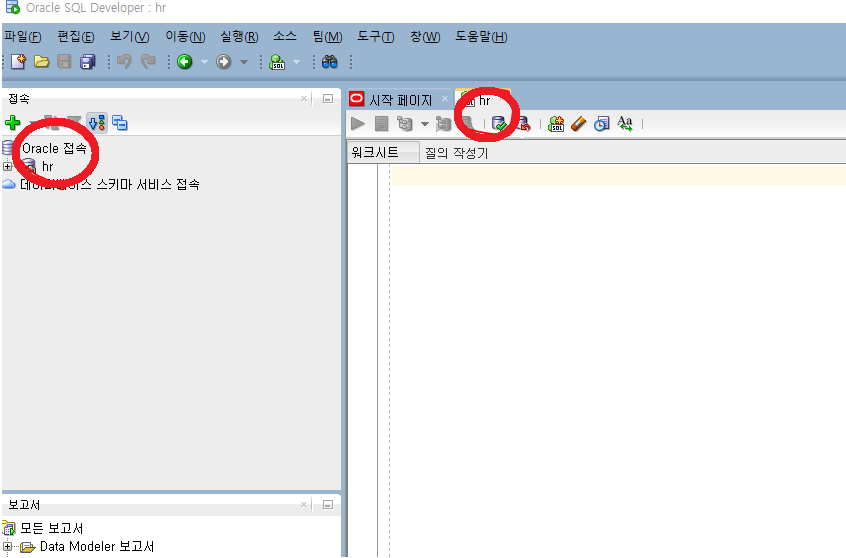Open the 도구(T) menu
846x558 pixels.
[x=376, y=37]
